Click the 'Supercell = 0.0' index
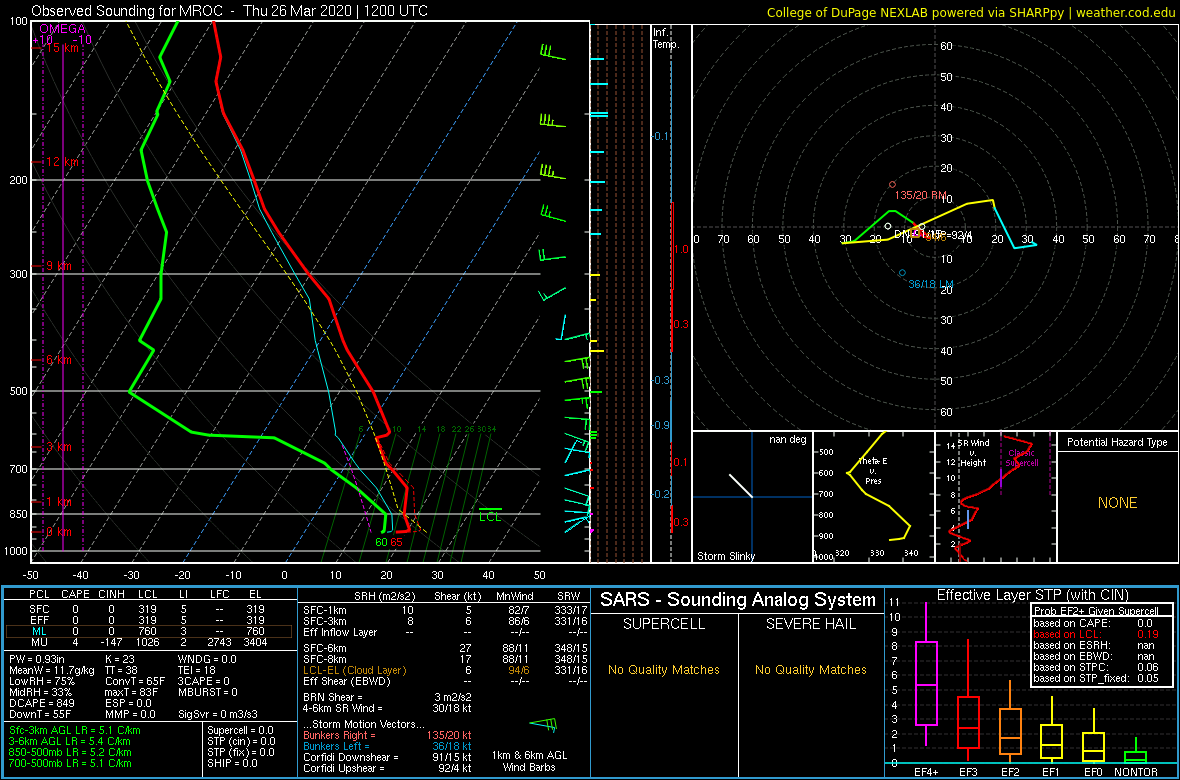The image size is (1180, 780). point(242,730)
